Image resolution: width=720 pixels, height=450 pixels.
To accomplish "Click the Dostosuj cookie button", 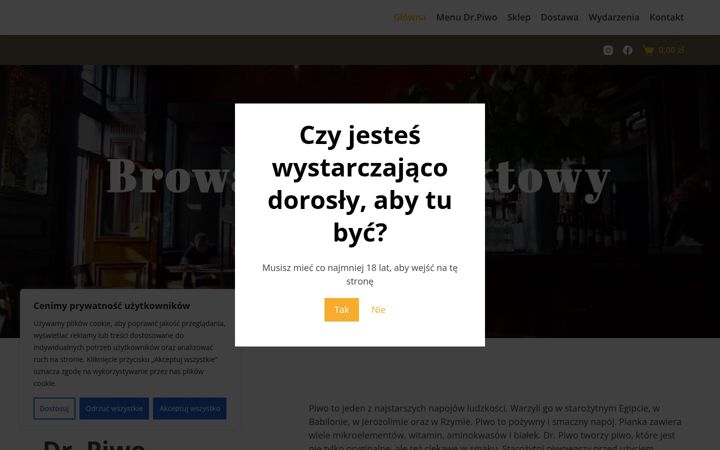I will click(x=54, y=408).
